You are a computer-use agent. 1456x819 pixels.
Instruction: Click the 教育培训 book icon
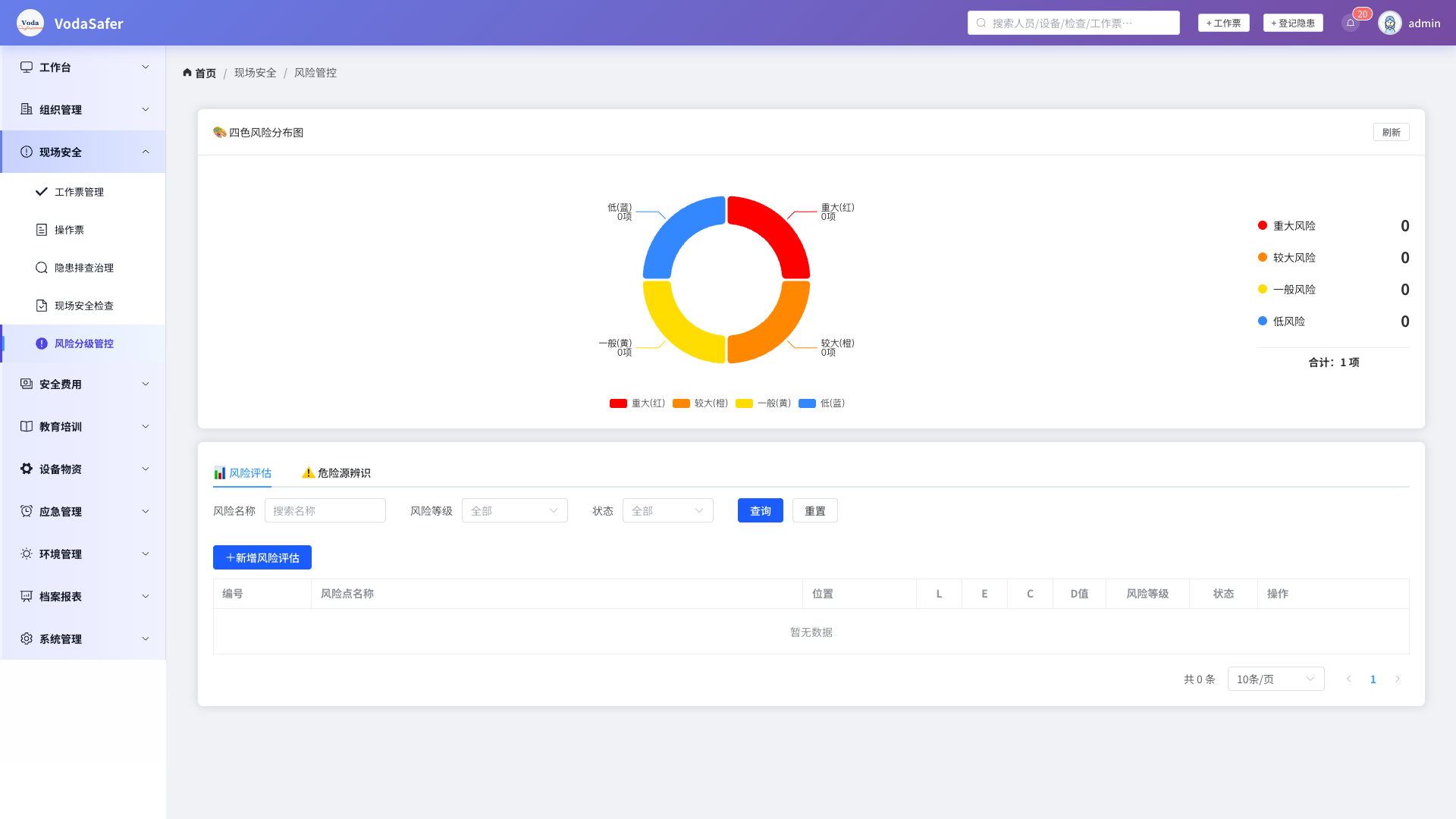click(x=27, y=426)
